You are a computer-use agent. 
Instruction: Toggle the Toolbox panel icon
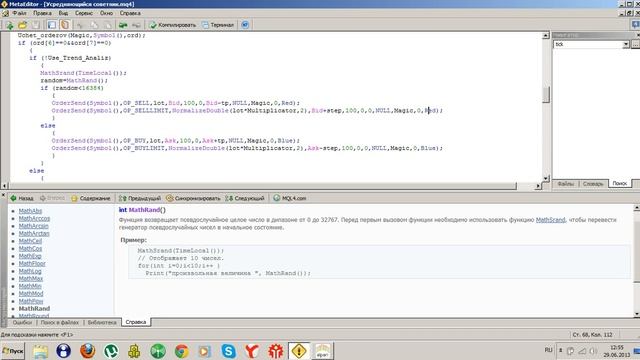point(65,25)
